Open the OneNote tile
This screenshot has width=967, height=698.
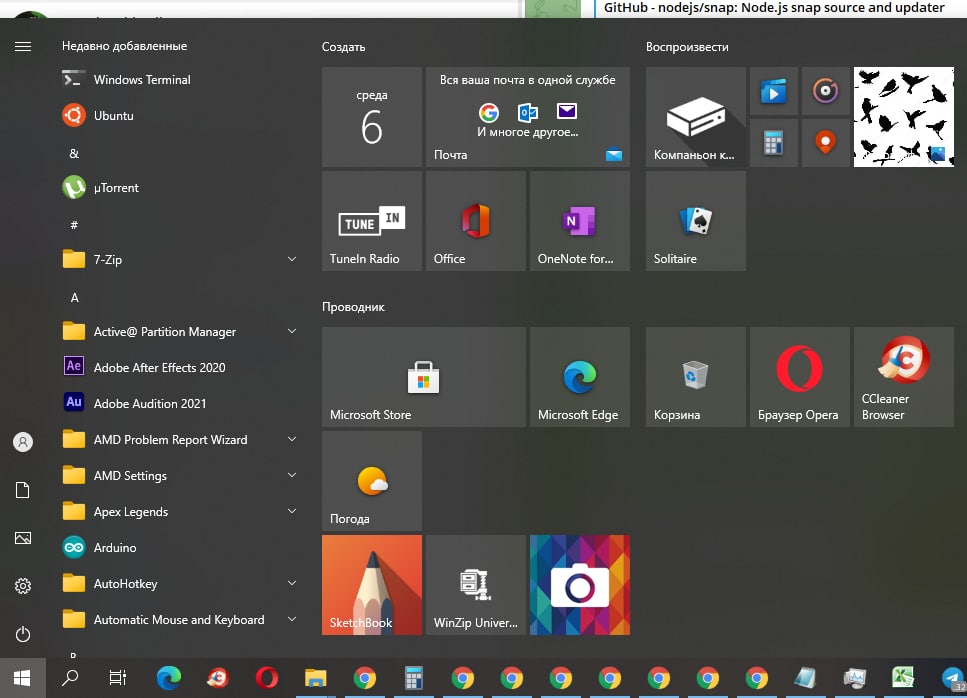tap(579, 221)
